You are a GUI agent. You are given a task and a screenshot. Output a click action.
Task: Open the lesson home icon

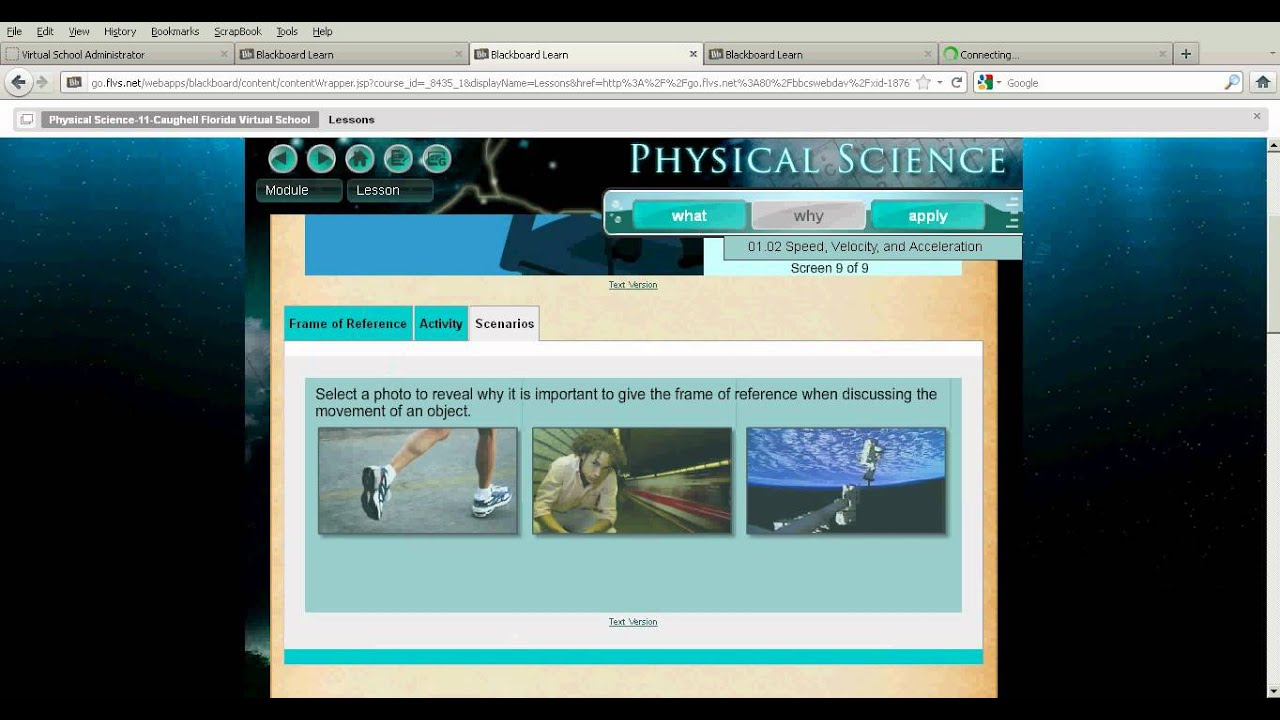(359, 159)
